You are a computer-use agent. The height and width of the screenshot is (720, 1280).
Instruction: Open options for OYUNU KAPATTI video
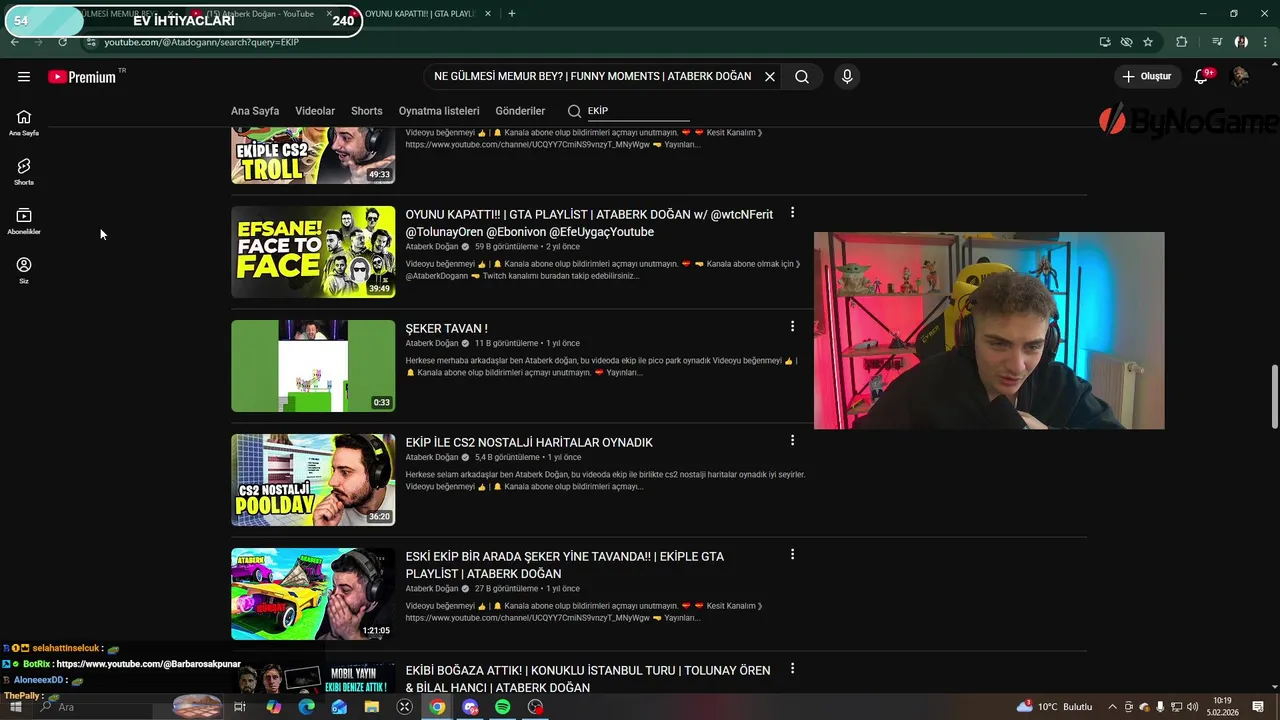tap(792, 212)
